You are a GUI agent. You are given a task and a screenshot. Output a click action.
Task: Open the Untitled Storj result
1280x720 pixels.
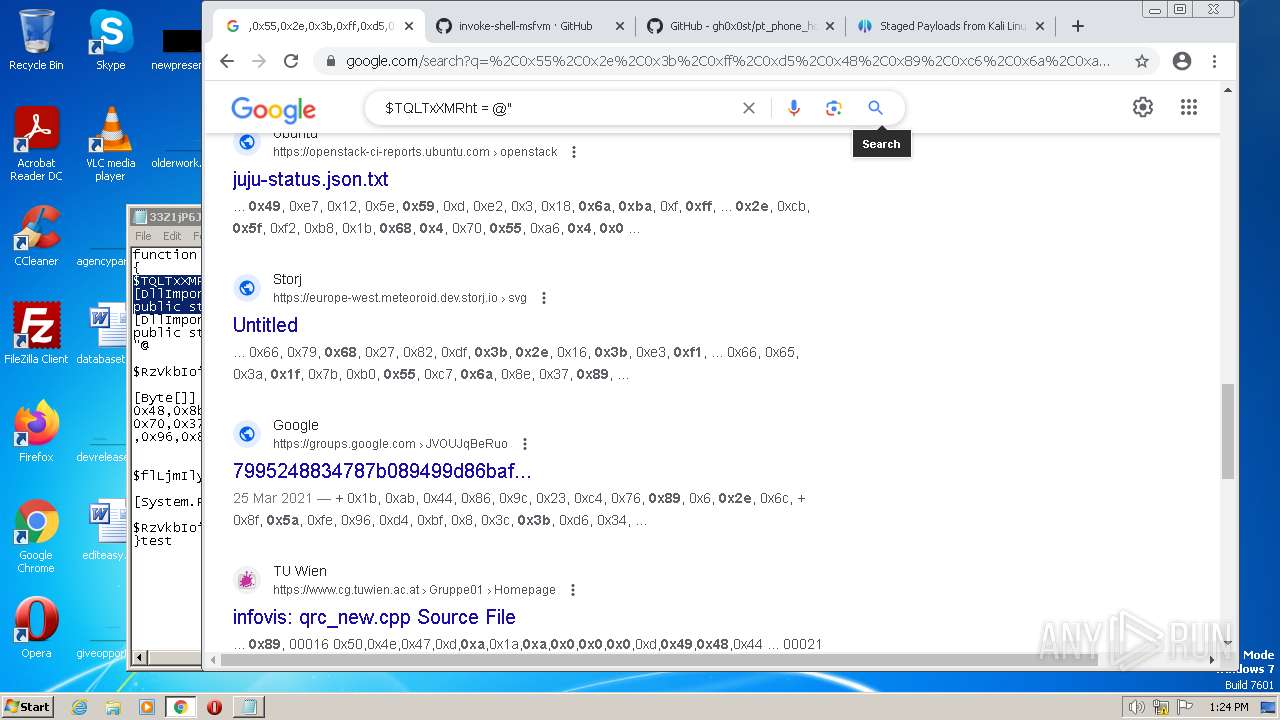265,325
